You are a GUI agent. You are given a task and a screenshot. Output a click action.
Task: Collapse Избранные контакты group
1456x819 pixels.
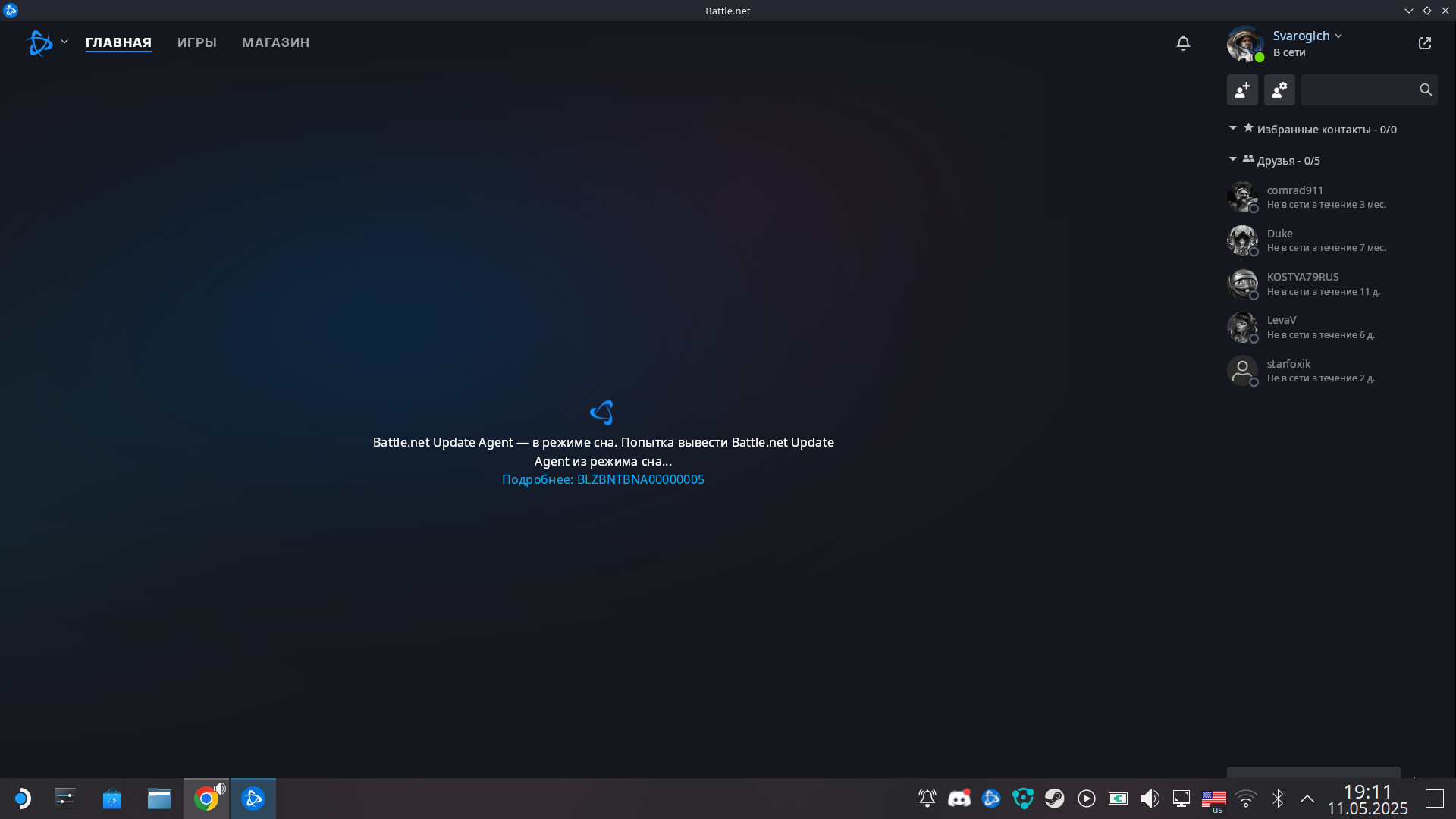pos(1233,128)
